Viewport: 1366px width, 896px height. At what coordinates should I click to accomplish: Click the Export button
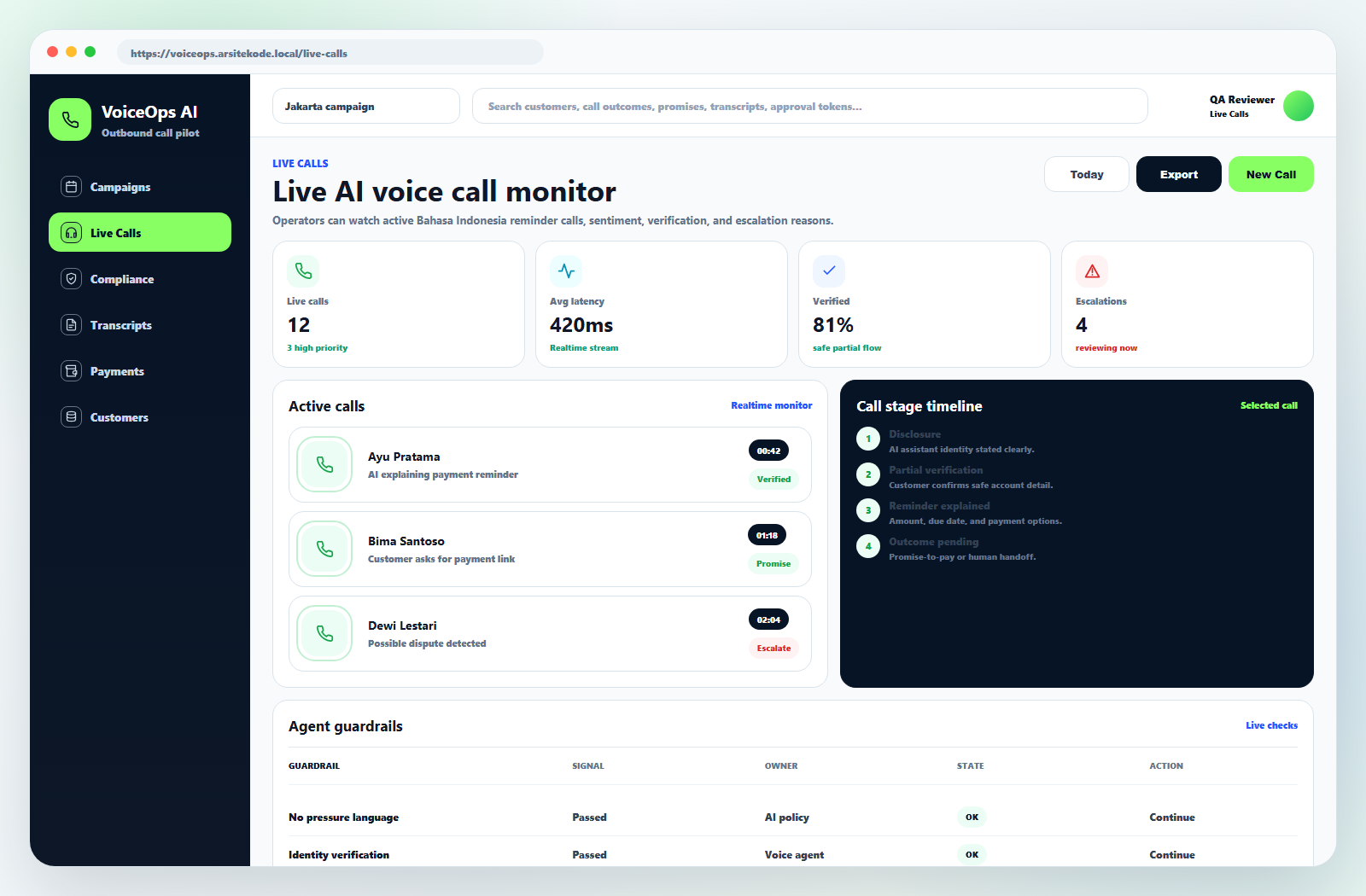[1179, 174]
